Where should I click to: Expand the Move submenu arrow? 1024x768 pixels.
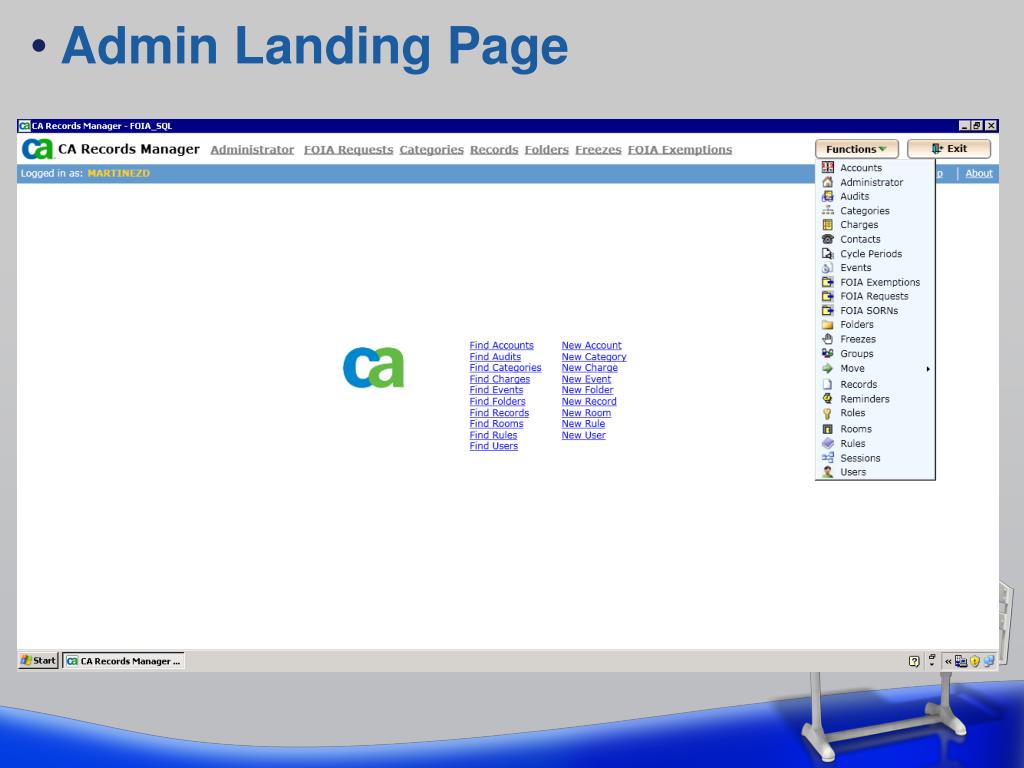(x=928, y=369)
